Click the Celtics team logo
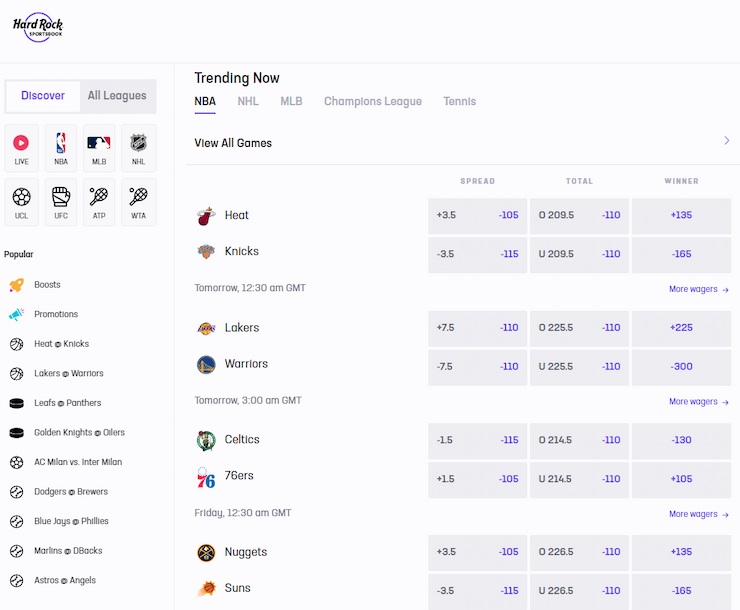 (206, 441)
